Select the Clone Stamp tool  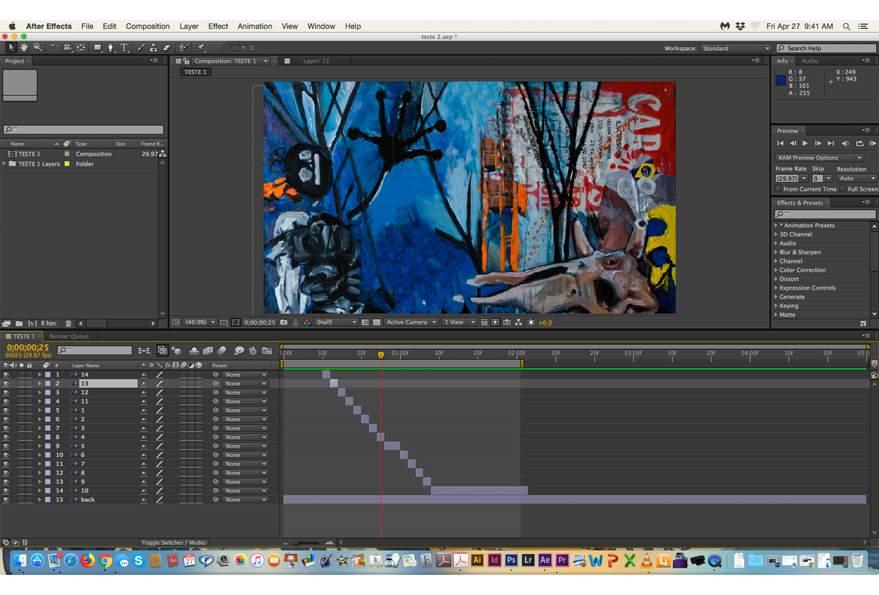tap(153, 48)
